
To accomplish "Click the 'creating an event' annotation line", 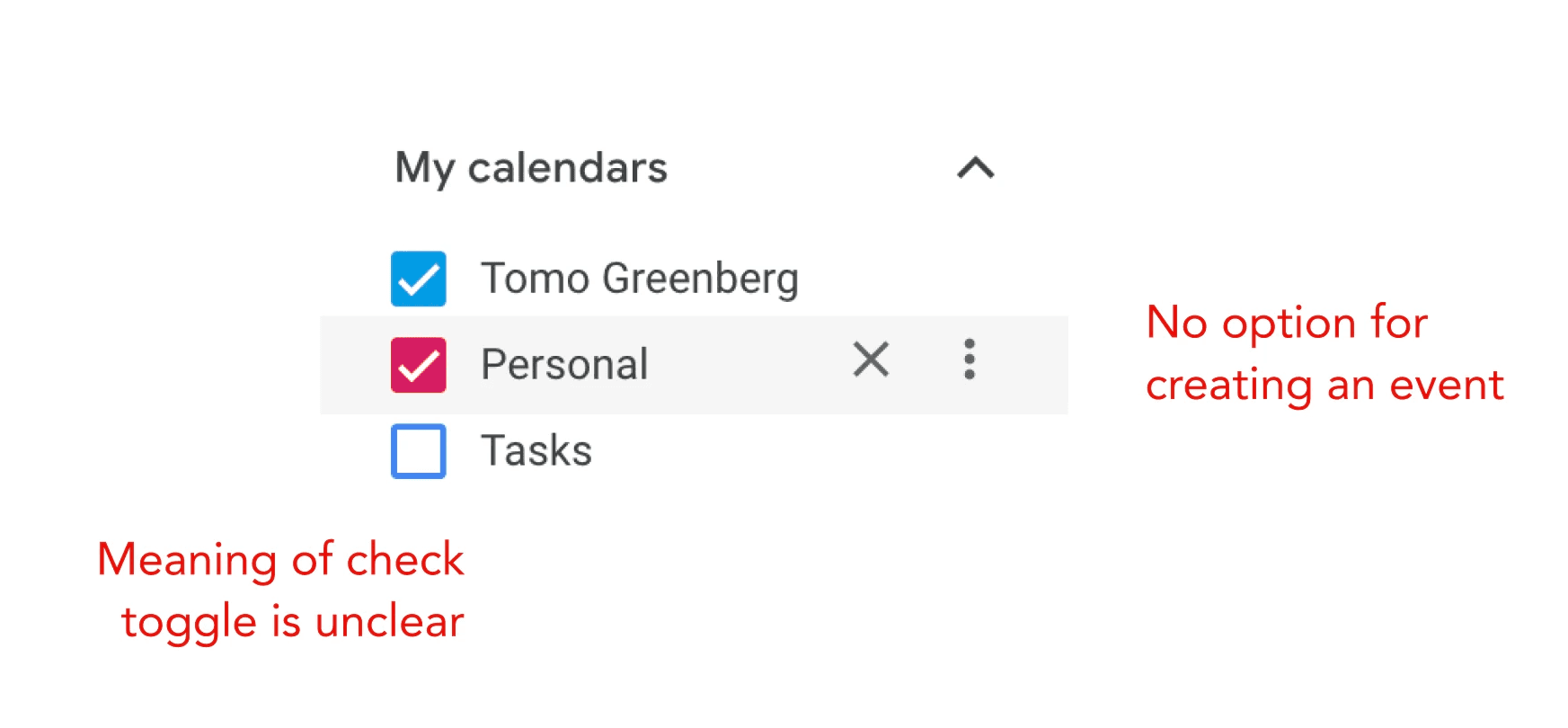I will click(x=1324, y=386).
